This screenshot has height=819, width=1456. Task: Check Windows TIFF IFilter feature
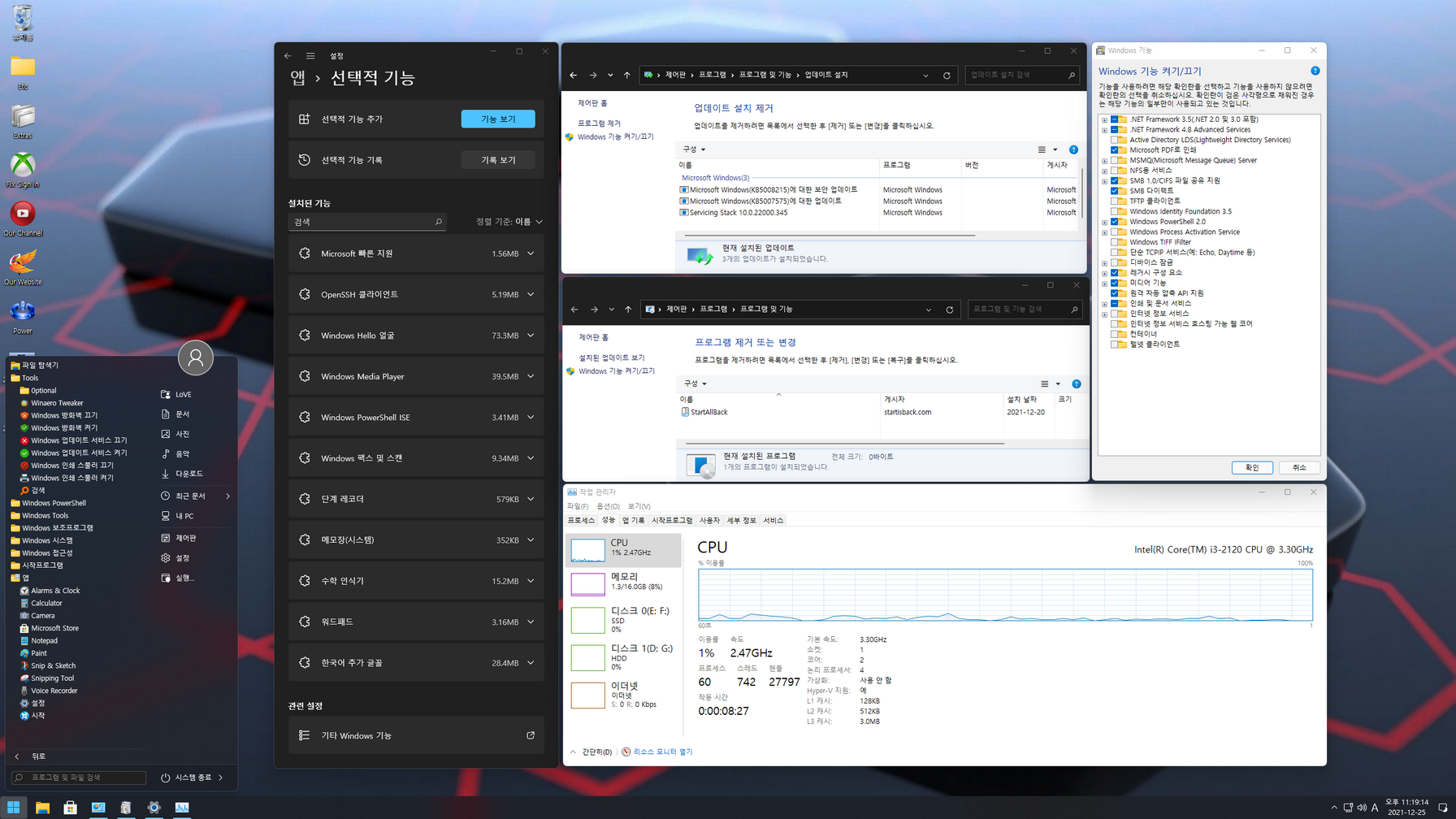click(x=1115, y=242)
